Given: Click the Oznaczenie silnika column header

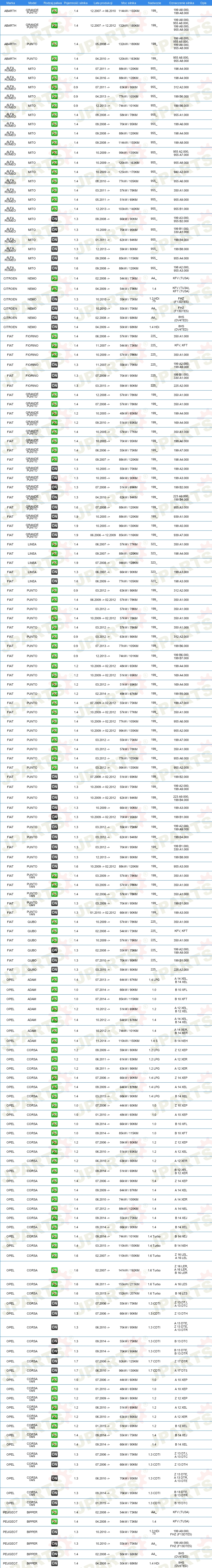Looking at the screenshot, I should click(x=181, y=2).
